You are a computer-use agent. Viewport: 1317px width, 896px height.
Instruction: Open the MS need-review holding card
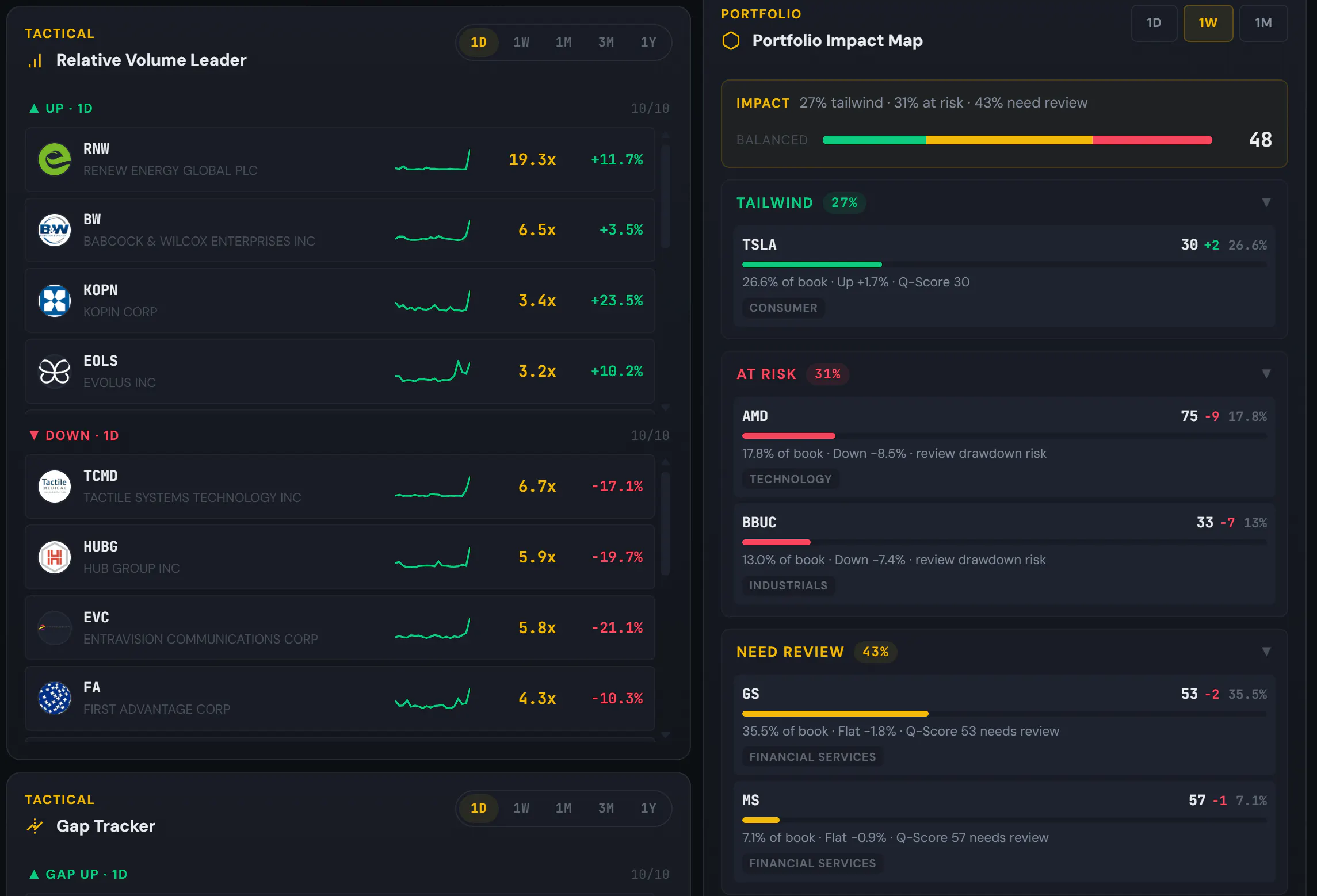click(x=1004, y=832)
